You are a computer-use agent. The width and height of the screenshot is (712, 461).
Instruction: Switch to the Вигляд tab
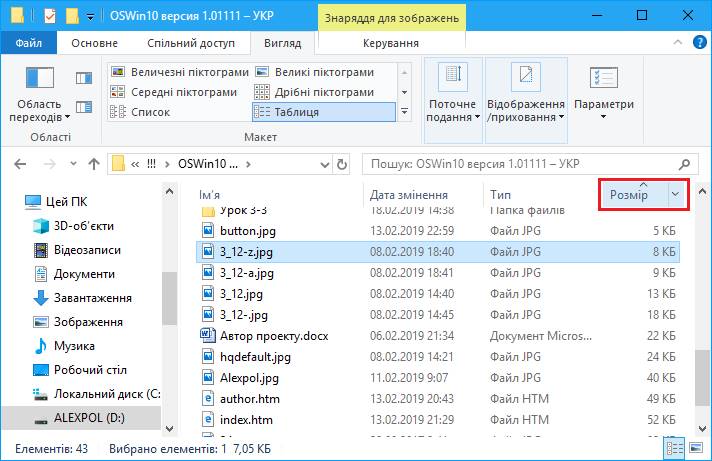[282, 43]
